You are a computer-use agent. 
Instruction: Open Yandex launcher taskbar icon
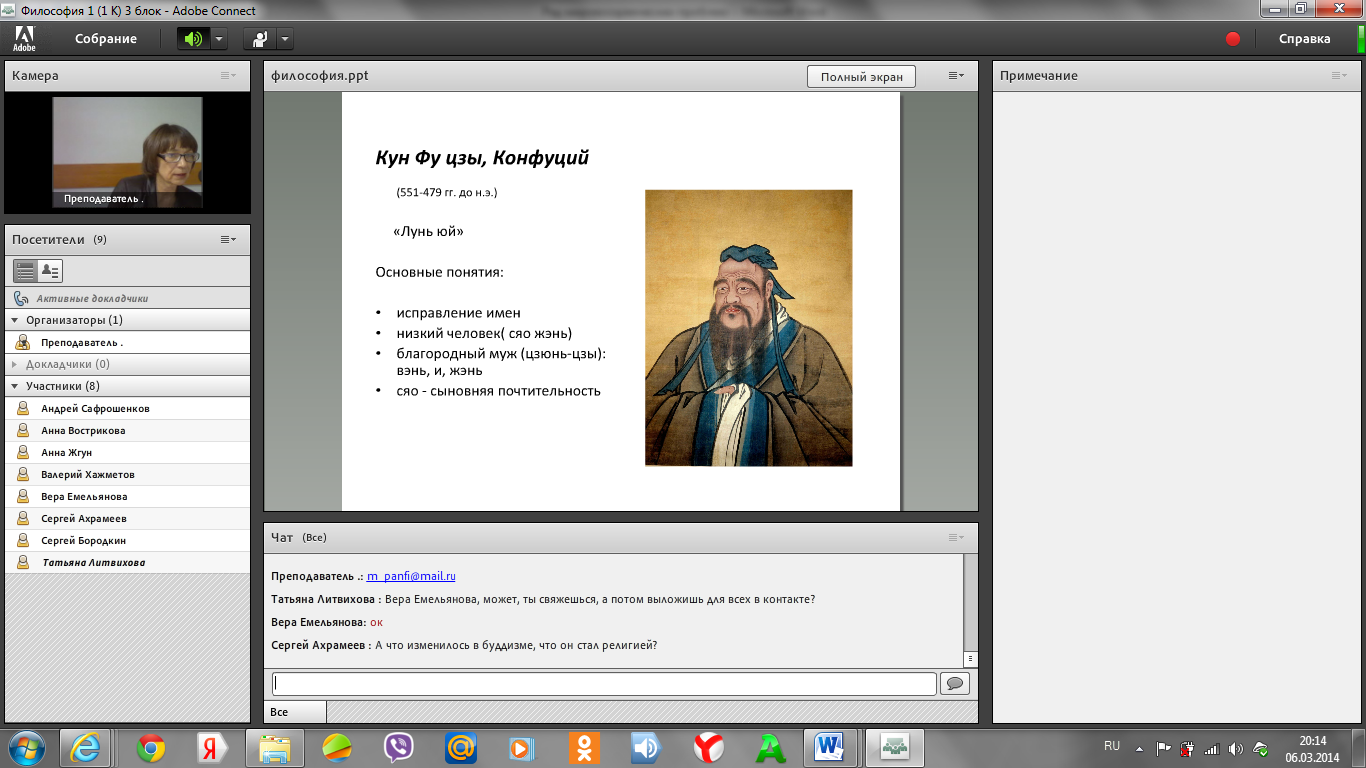211,747
